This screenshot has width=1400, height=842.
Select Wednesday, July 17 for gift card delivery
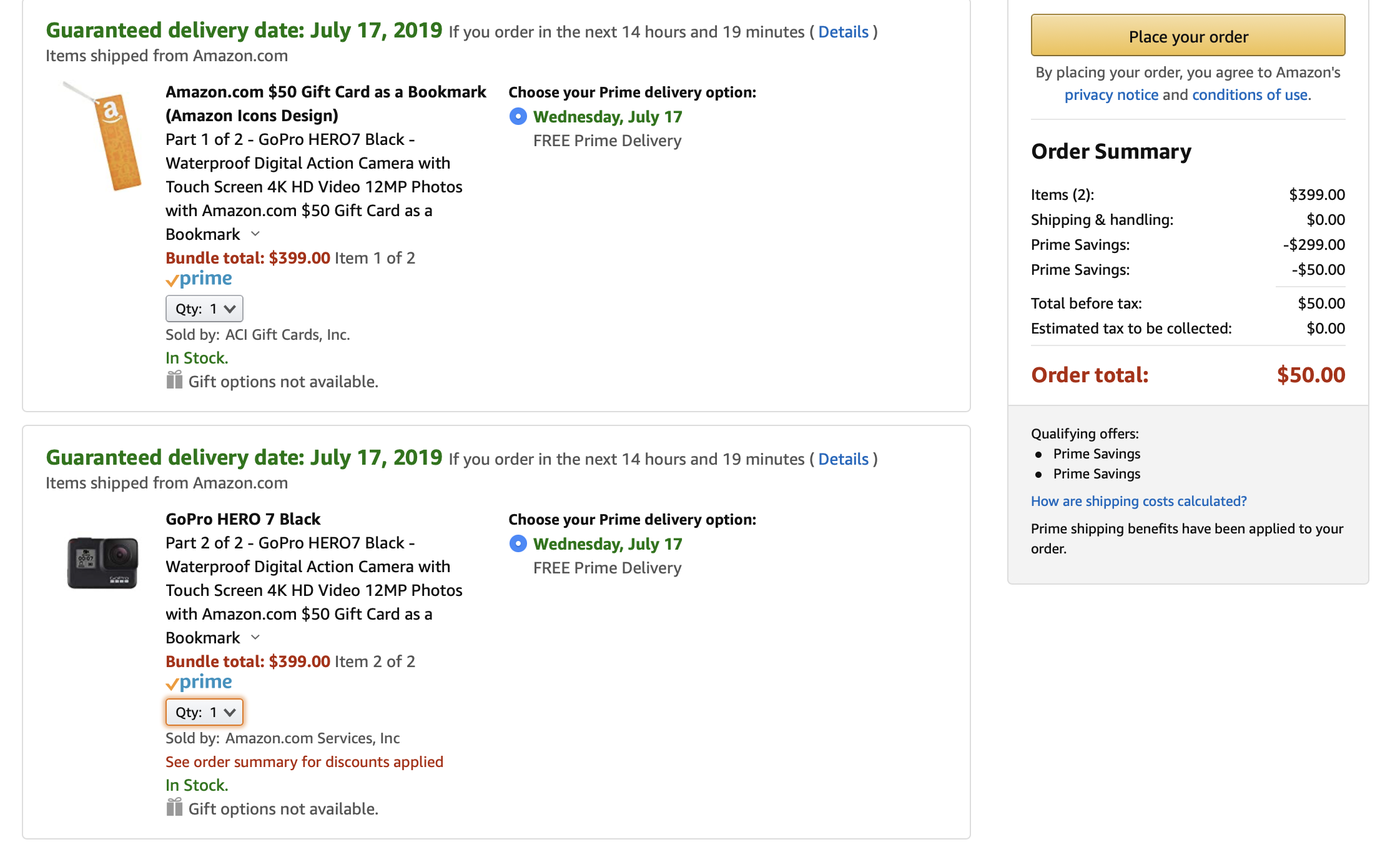click(x=518, y=117)
